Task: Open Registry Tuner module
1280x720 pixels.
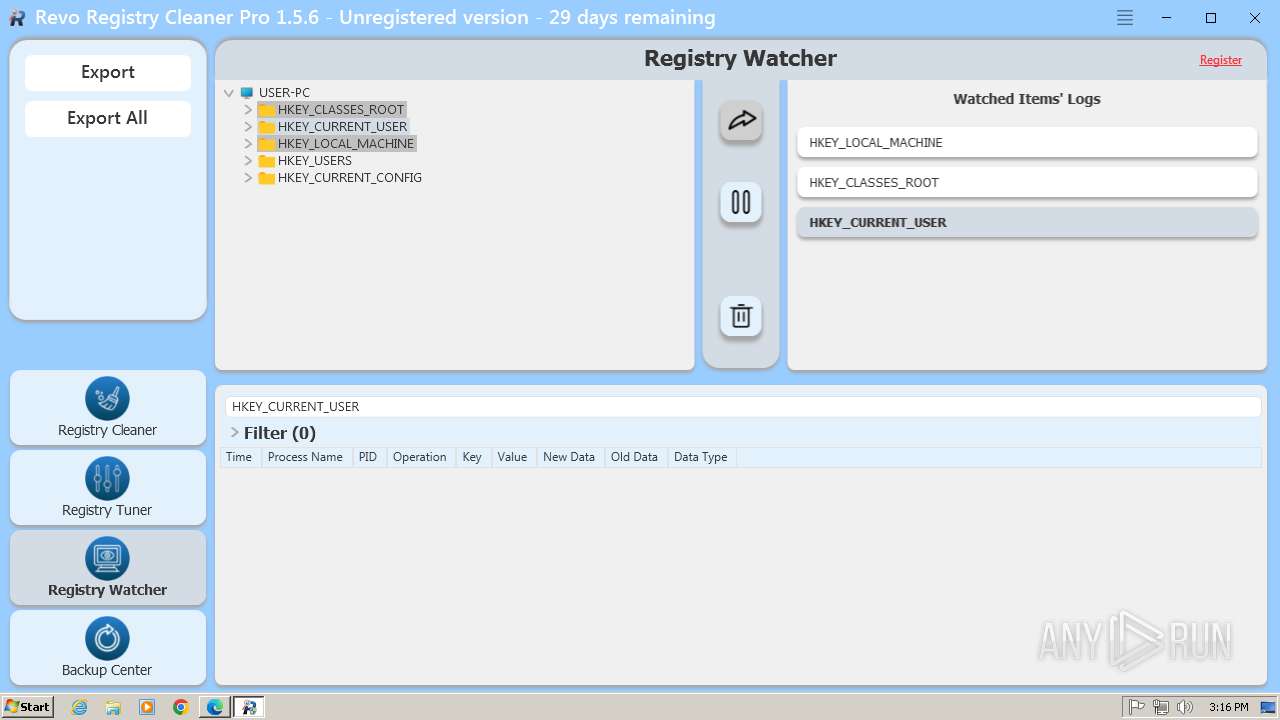Action: point(108,488)
